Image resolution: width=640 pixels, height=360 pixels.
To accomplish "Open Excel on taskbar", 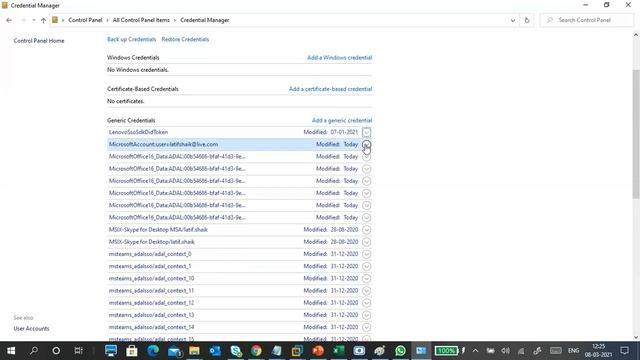I will coord(338,351).
